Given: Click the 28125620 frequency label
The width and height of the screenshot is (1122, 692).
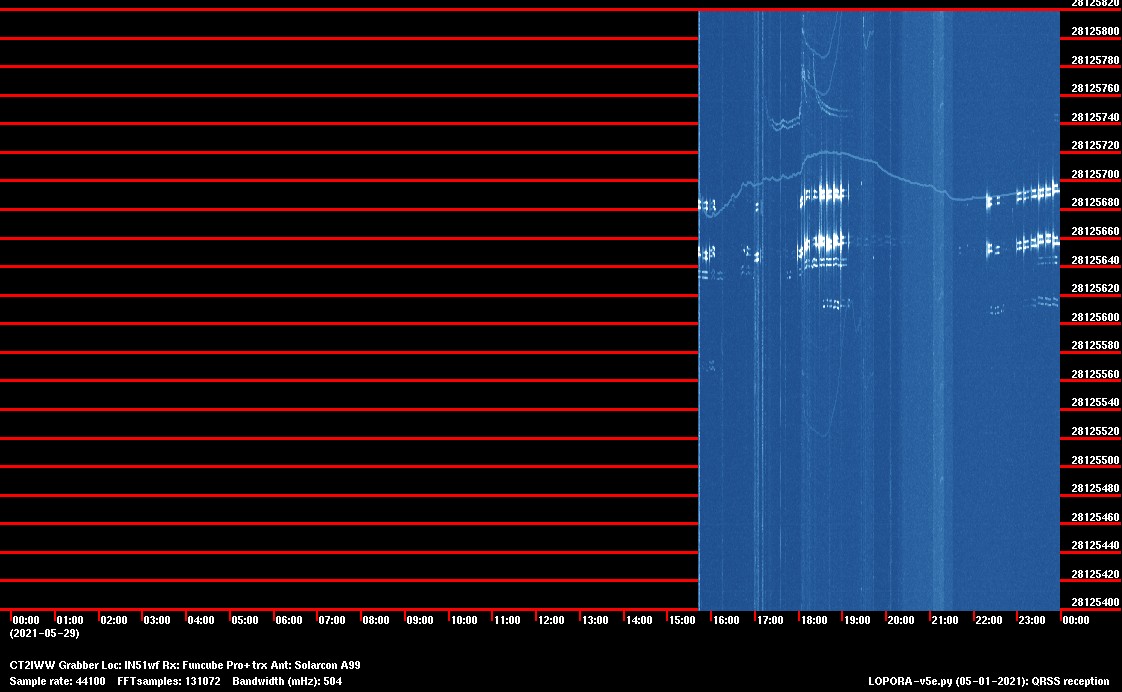Looking at the screenshot, I should point(1095,288).
